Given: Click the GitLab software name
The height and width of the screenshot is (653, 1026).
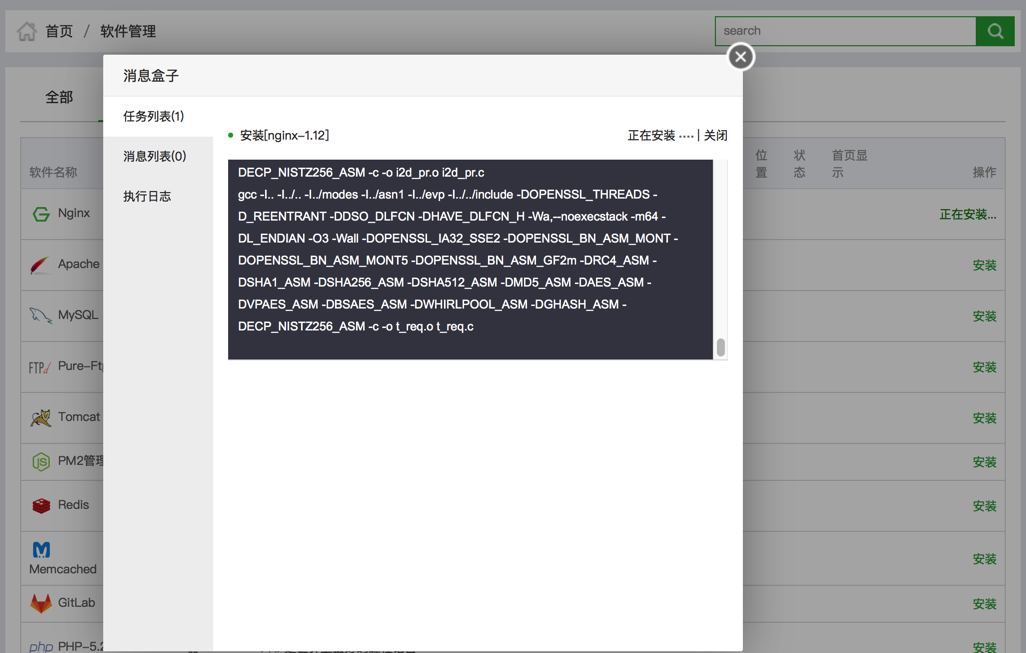Looking at the screenshot, I should pos(77,603).
